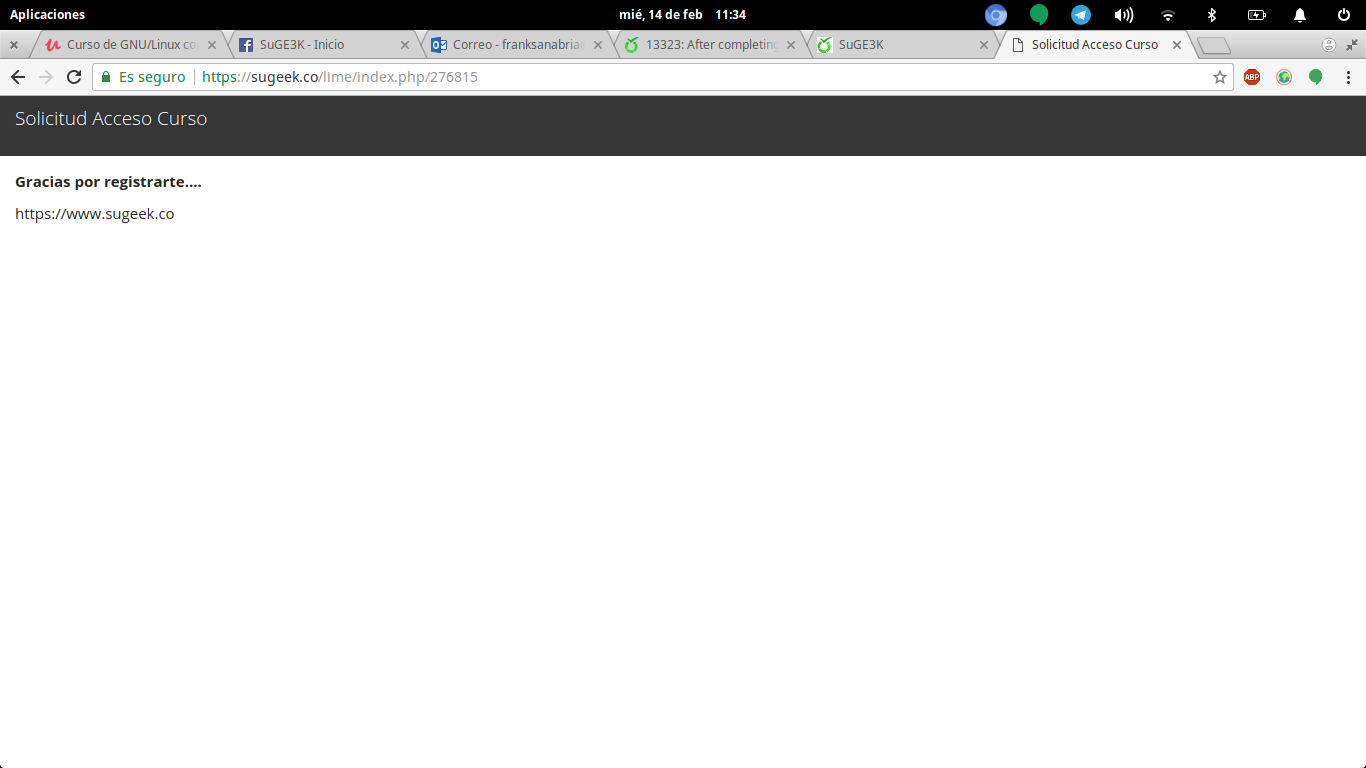Click the Es seguro site info label
The height and width of the screenshot is (768, 1366).
[x=152, y=77]
